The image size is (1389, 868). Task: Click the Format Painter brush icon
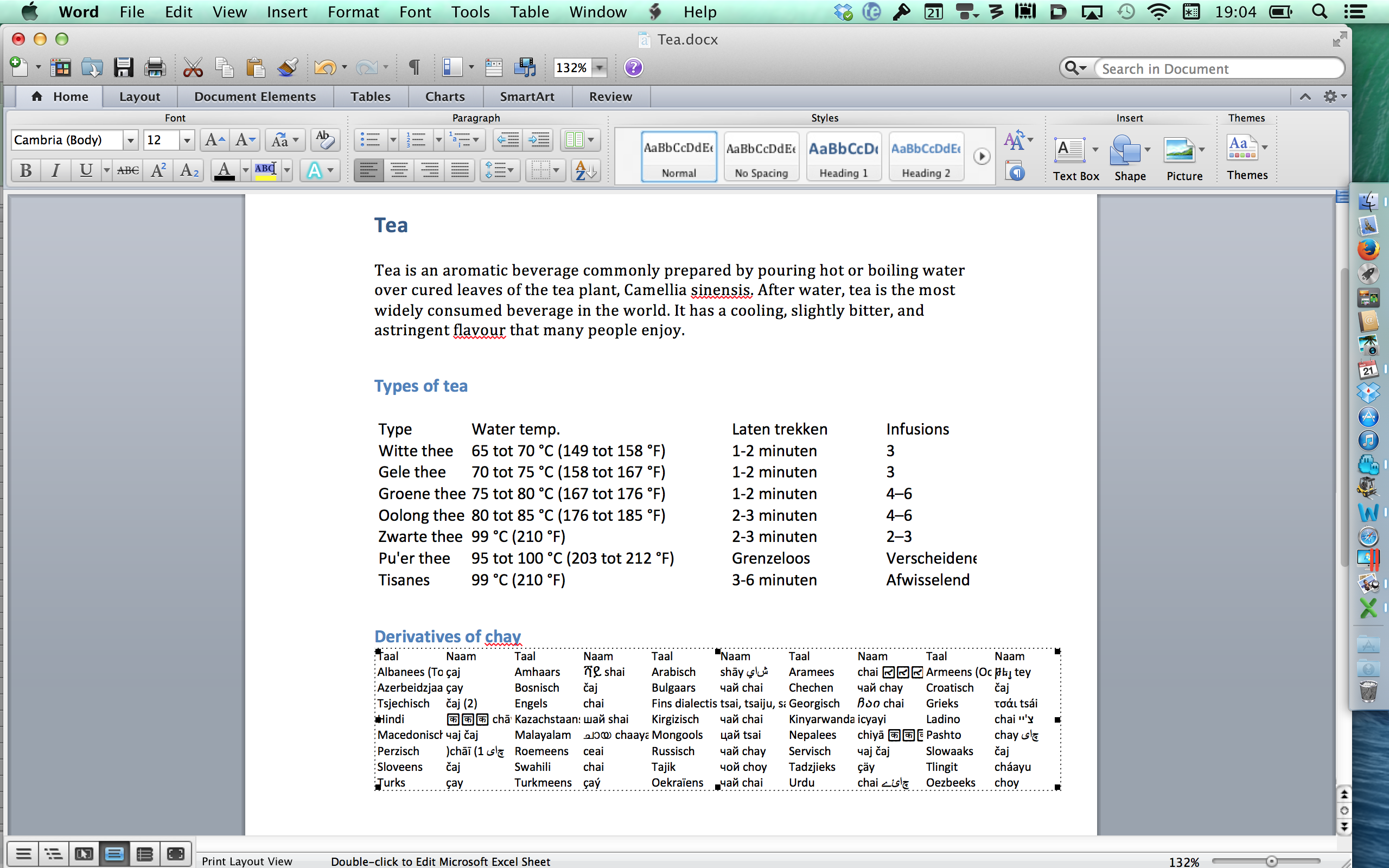tap(287, 68)
